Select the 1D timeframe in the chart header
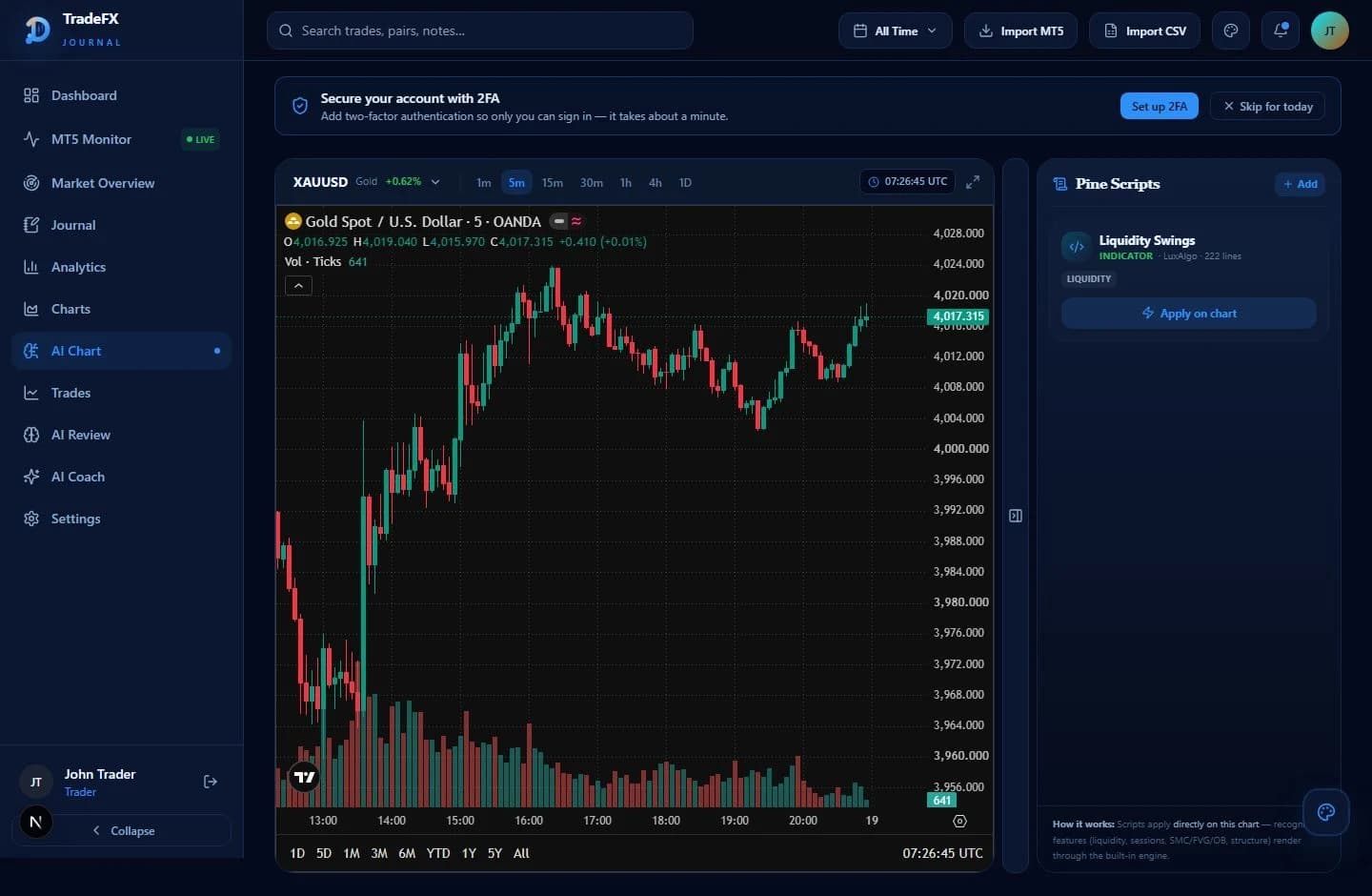The image size is (1372, 896). 685,182
